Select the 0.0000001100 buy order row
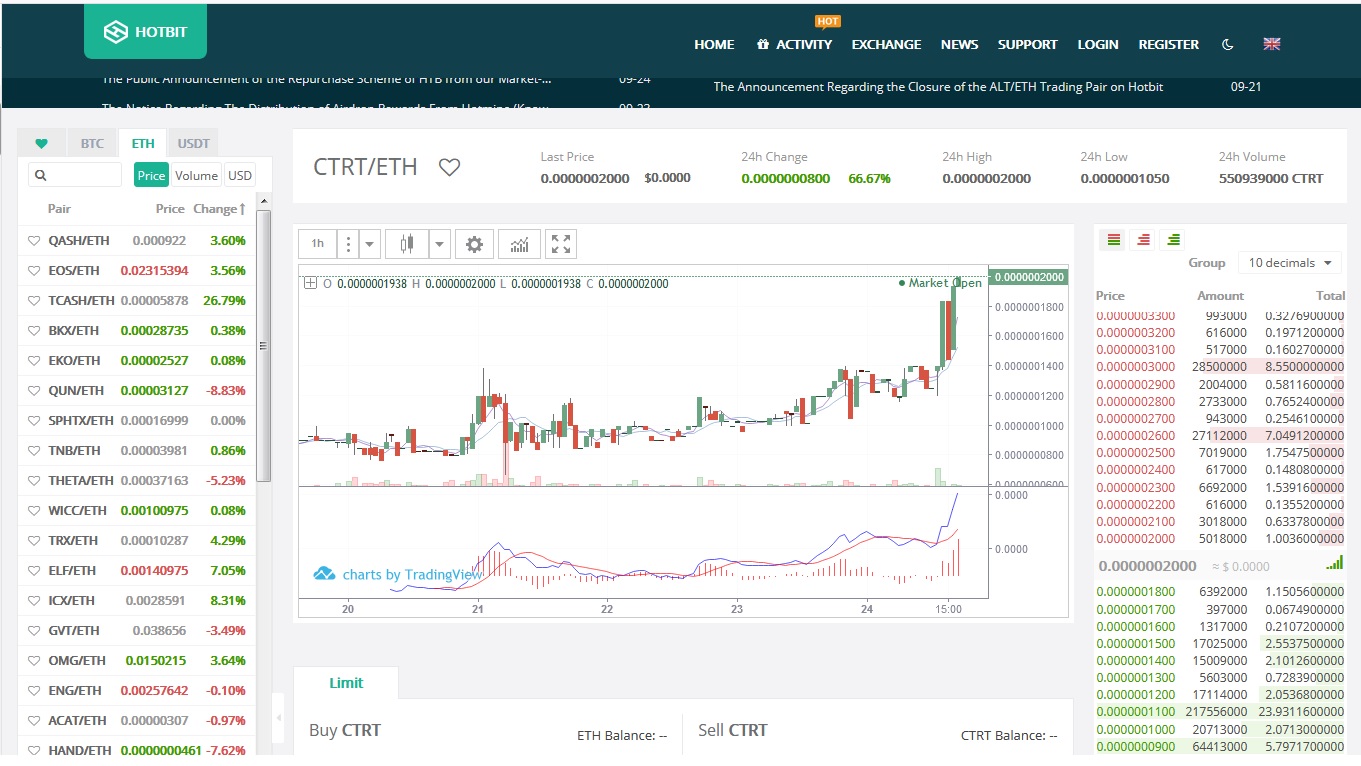Image resolution: width=1361 pixels, height=766 pixels. 1220,711
